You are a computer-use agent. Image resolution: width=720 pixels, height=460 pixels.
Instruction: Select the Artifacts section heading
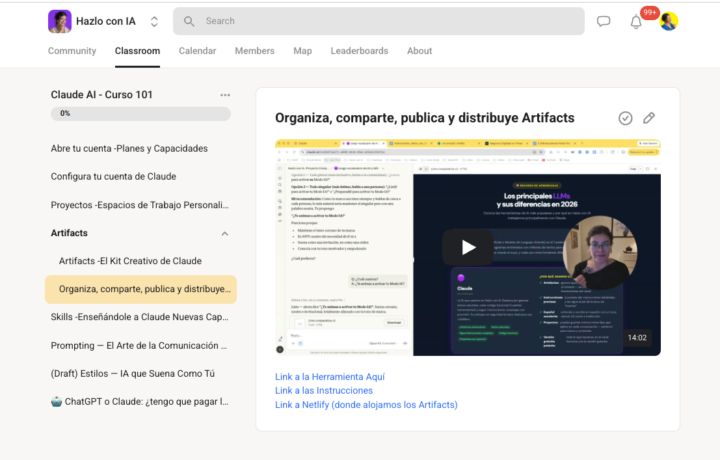(69, 233)
